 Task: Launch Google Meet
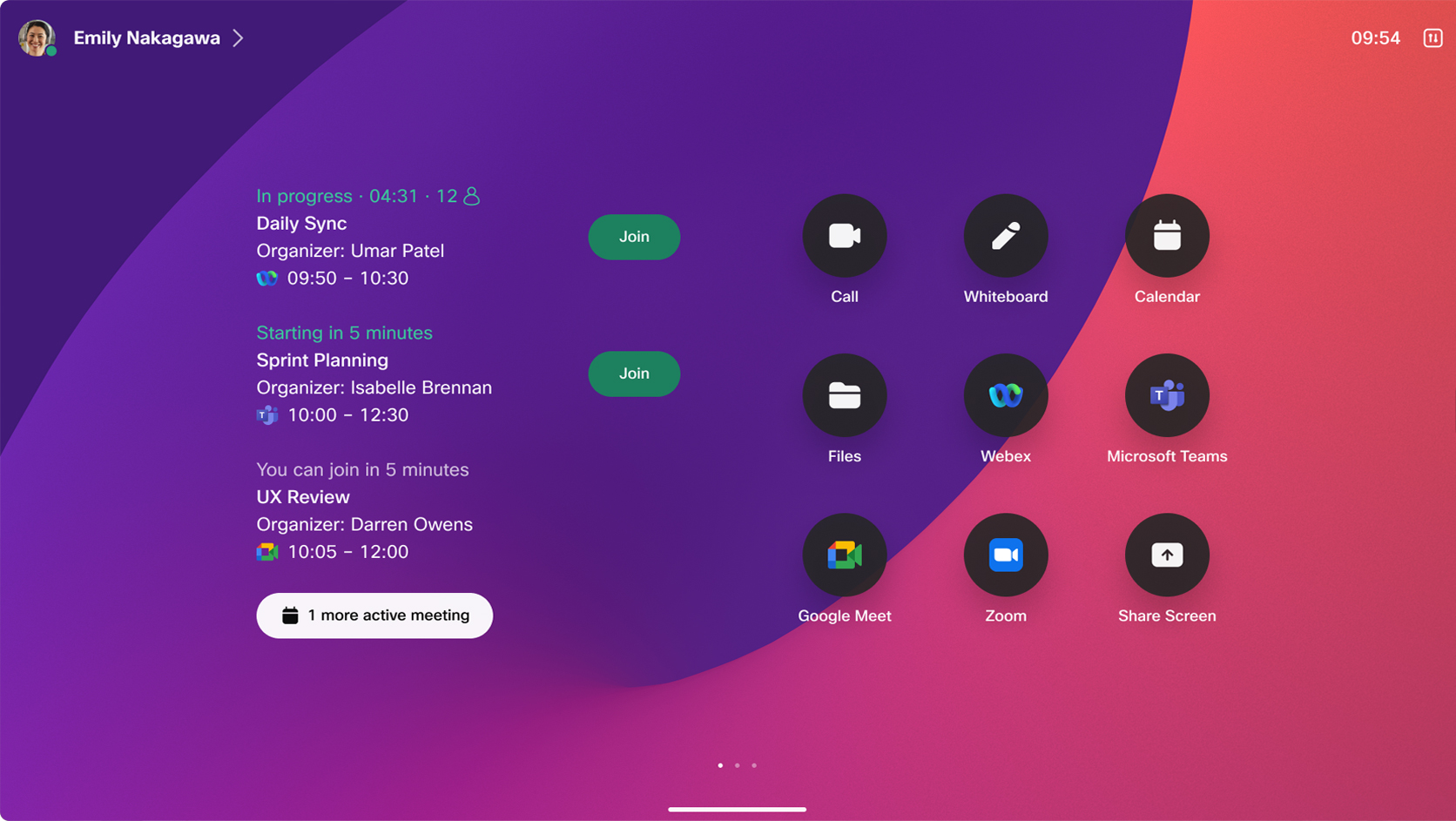tap(844, 555)
